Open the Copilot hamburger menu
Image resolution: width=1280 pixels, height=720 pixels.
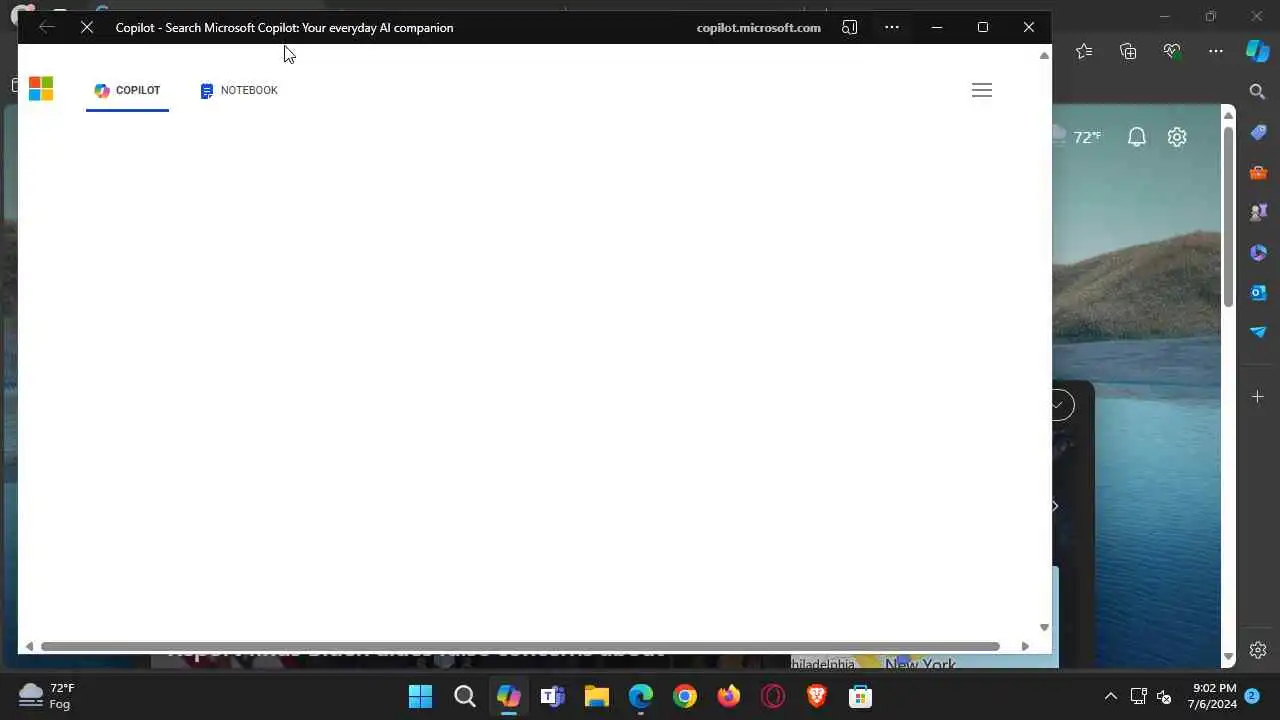(982, 90)
